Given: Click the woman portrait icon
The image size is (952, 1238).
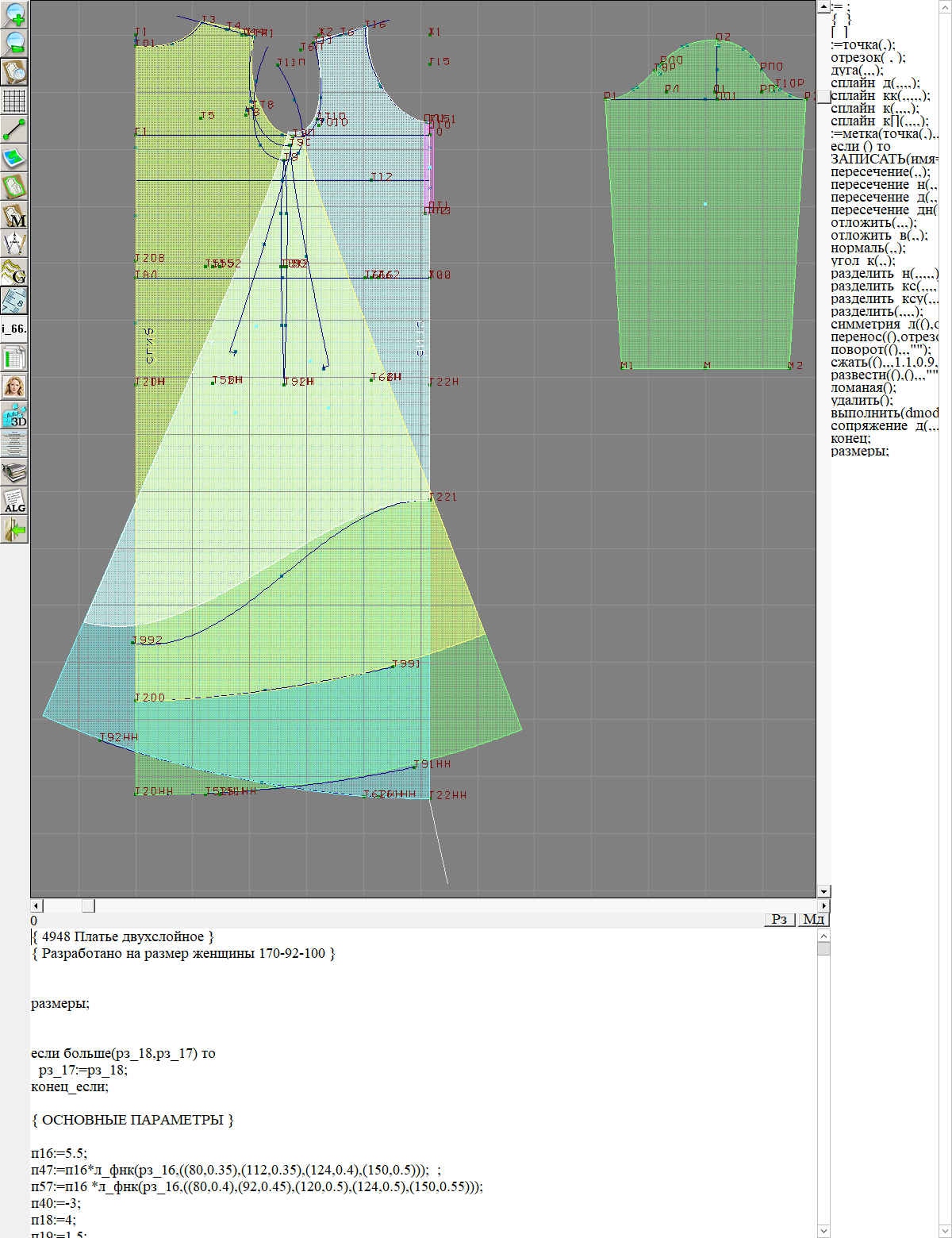Looking at the screenshot, I should [14, 386].
